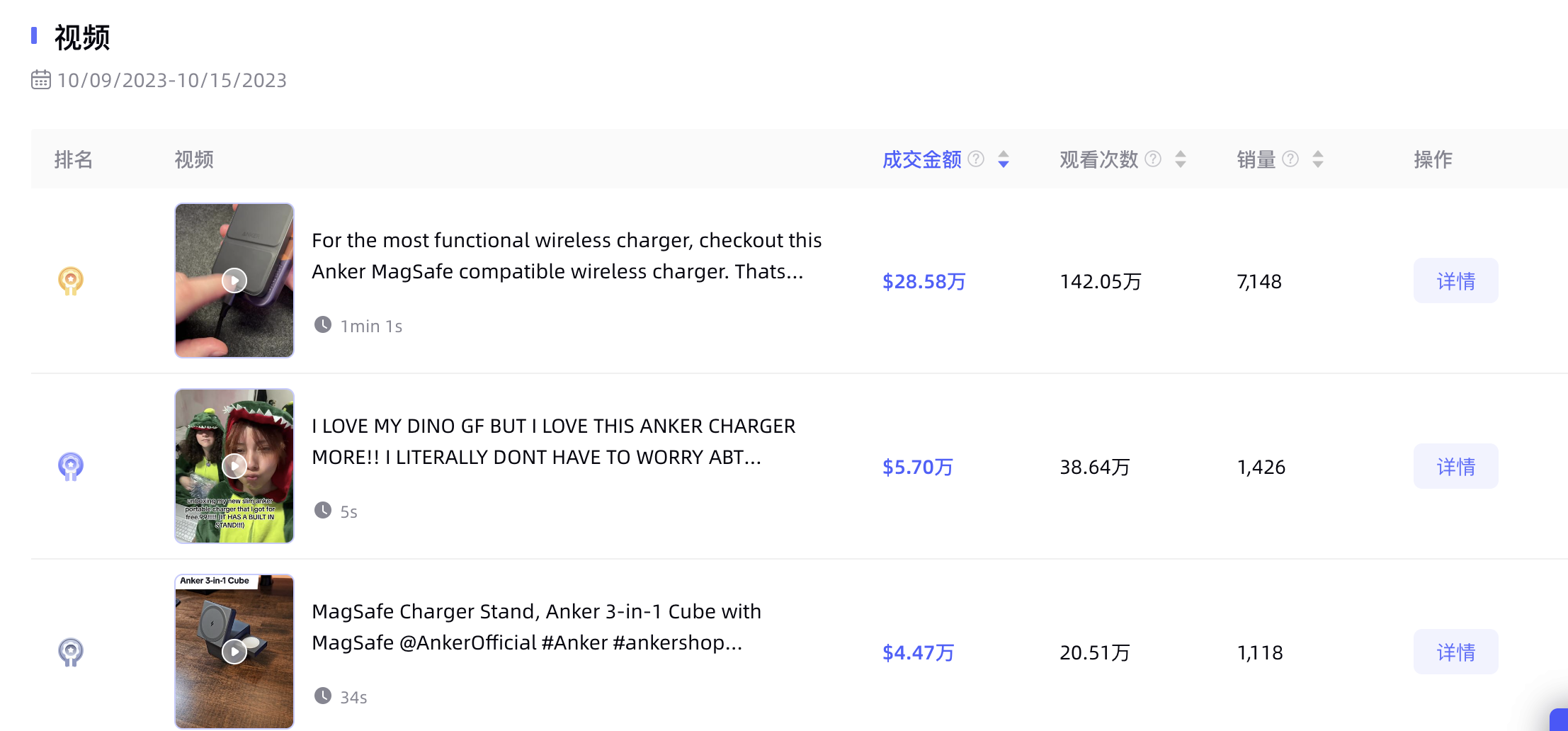Toggle sort order on the 观看次数 column
Viewport: 1568px width, 731px height.
pyautogui.click(x=1180, y=160)
